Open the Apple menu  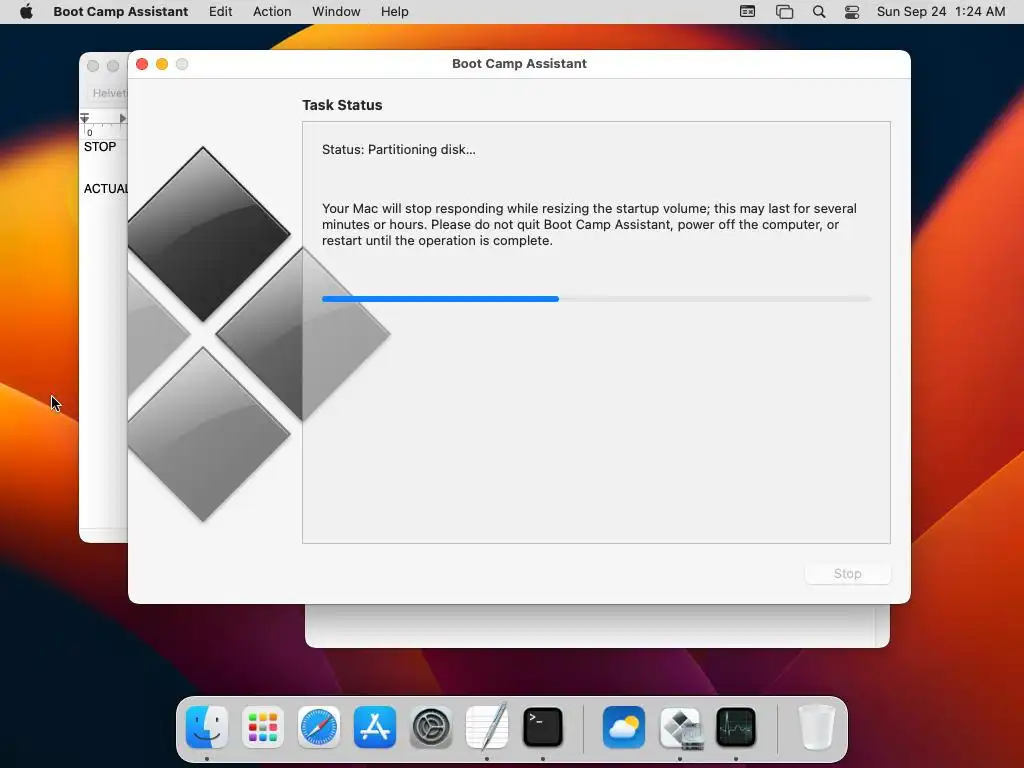click(26, 12)
